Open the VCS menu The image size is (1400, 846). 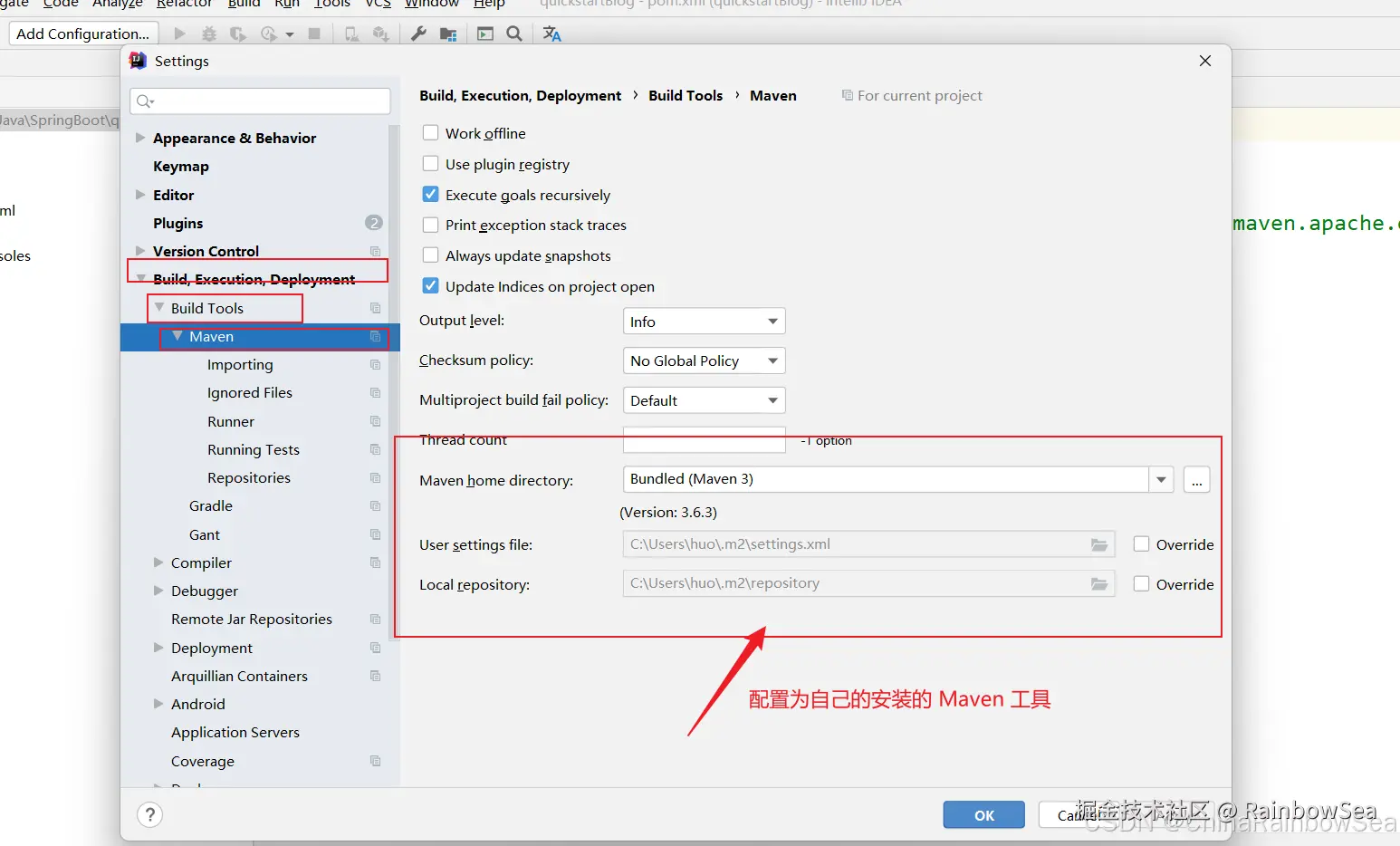tap(378, 4)
